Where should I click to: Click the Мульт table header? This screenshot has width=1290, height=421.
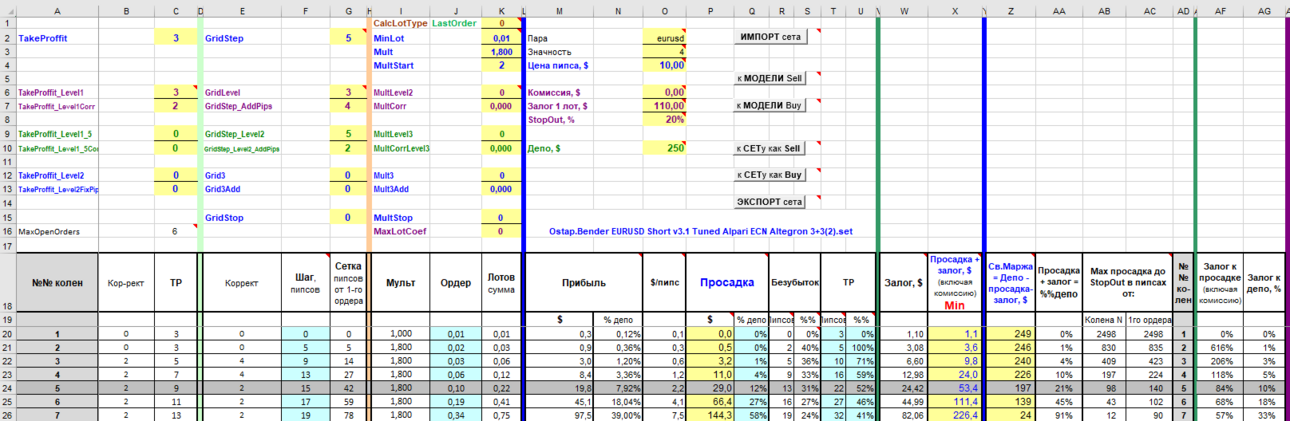click(401, 283)
